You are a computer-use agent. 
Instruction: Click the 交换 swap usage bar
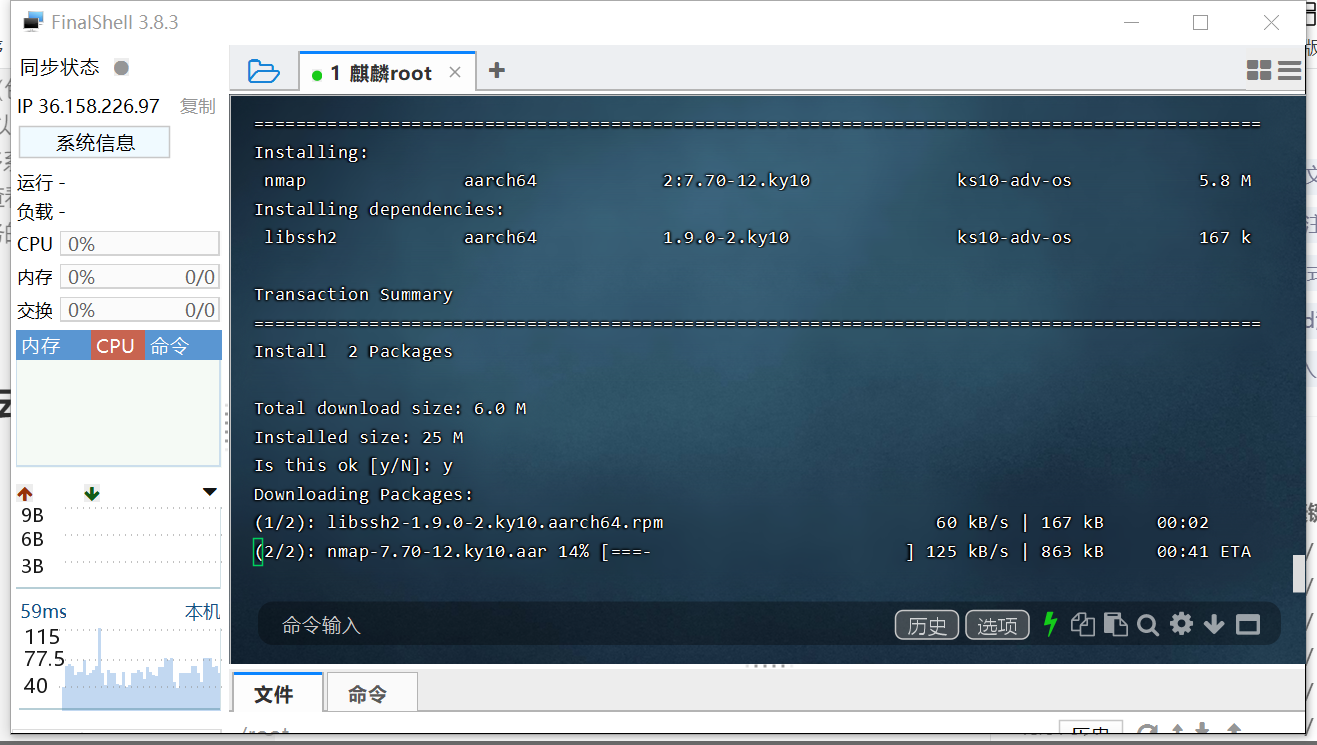139,310
